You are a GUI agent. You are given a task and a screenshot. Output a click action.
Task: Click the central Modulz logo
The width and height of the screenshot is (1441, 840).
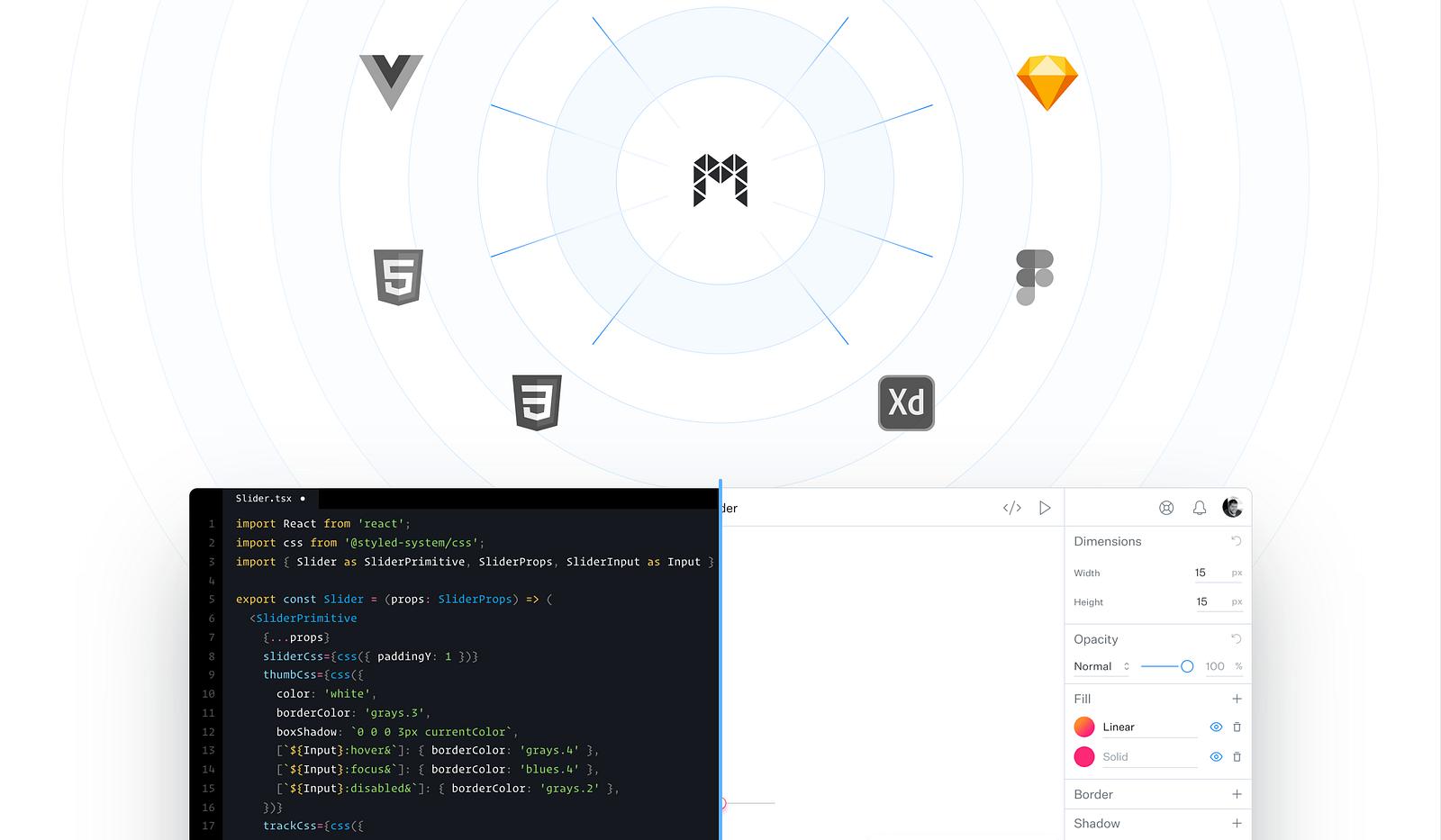point(720,180)
